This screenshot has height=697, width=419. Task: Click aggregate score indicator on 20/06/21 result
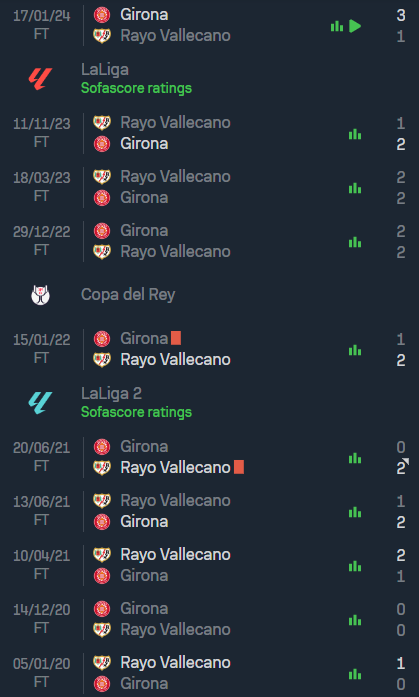[405, 461]
